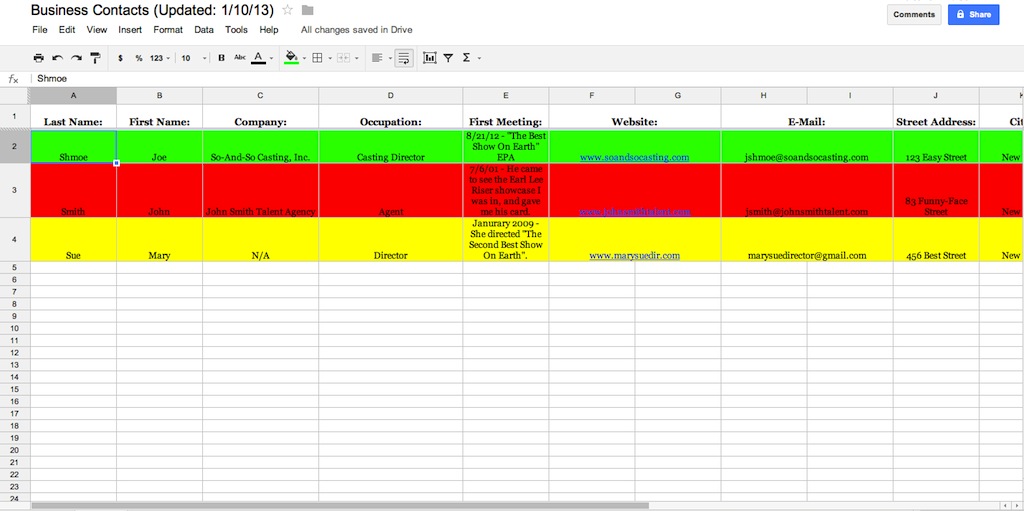Expand the 123 number formats dropdown
Viewport: 1024px width, 511px height.
coord(160,58)
